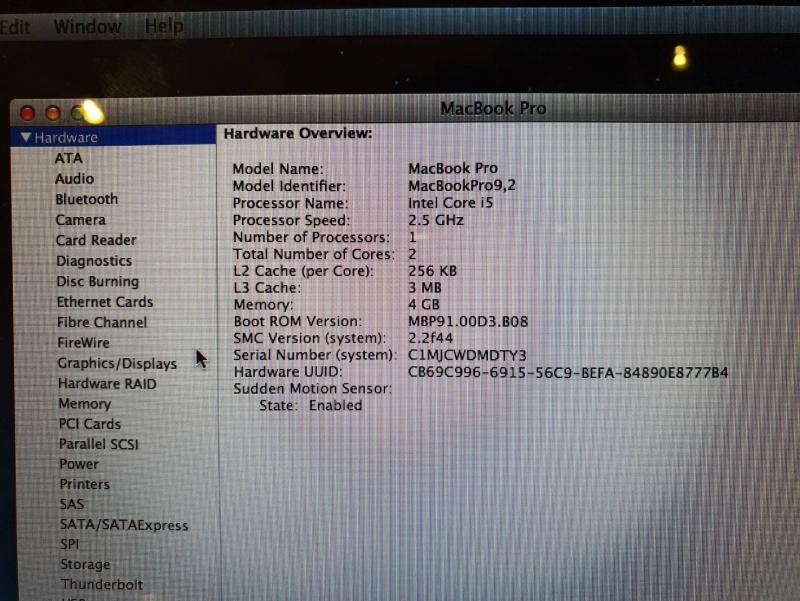Click the Sudden Motion Sensor label

coord(313,389)
